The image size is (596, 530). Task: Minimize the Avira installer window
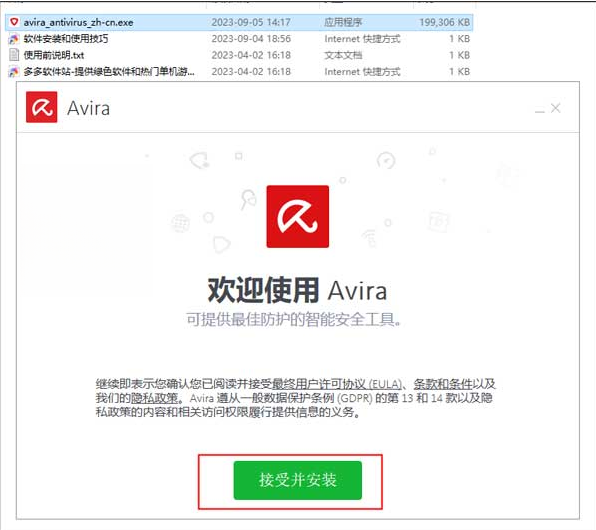tap(540, 109)
